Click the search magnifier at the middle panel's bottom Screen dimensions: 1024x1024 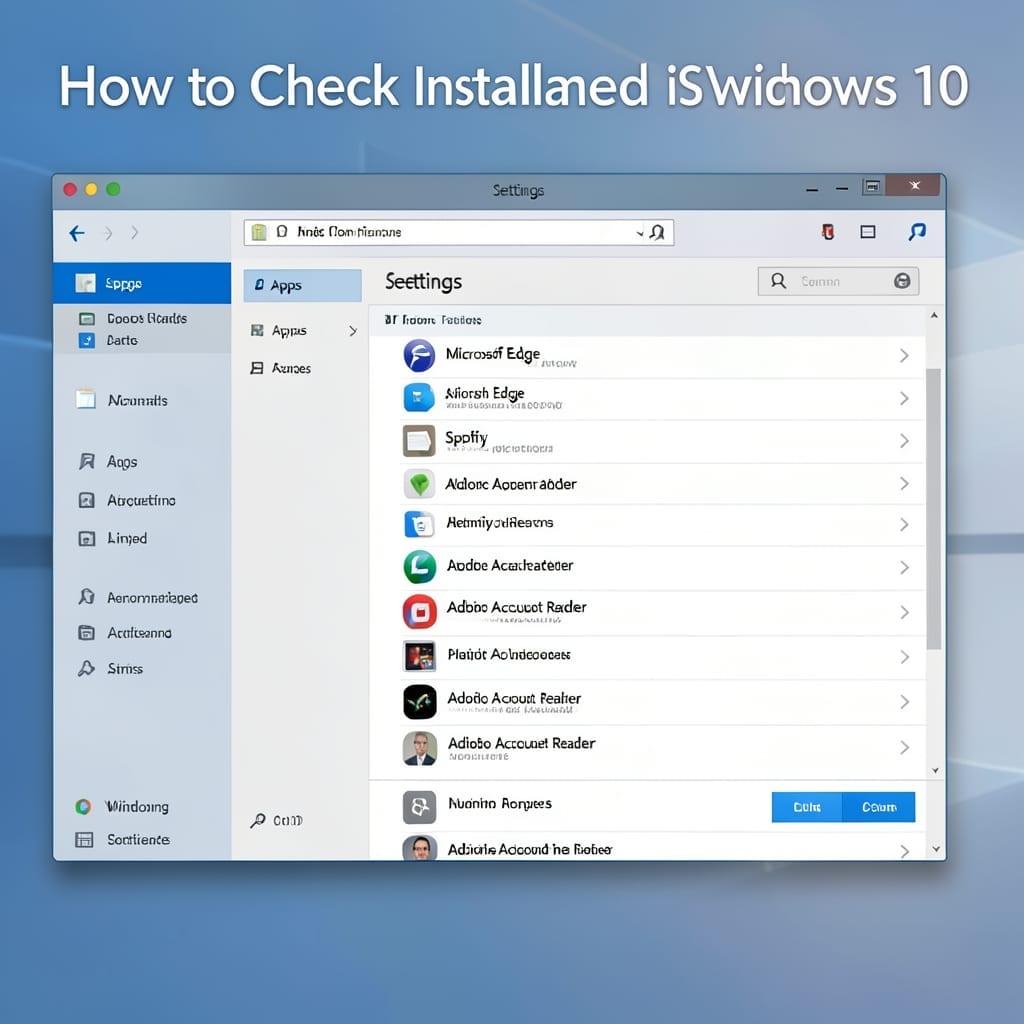(x=258, y=820)
